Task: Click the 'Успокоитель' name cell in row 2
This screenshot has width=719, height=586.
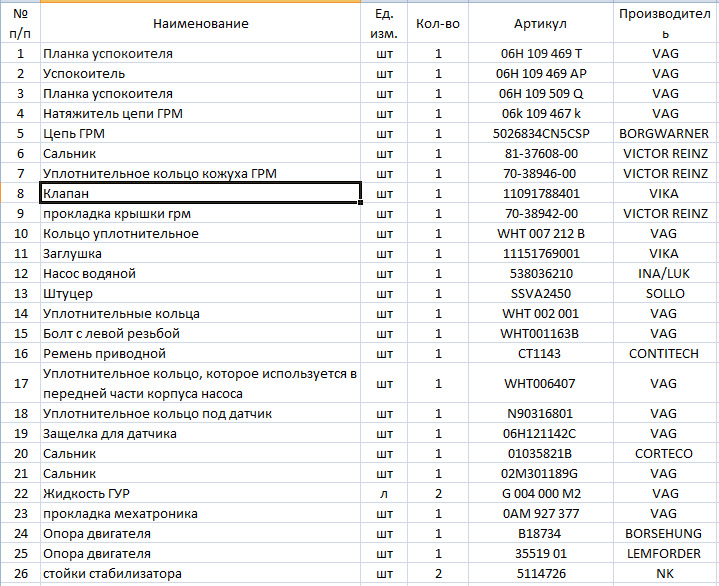Action: coord(201,73)
